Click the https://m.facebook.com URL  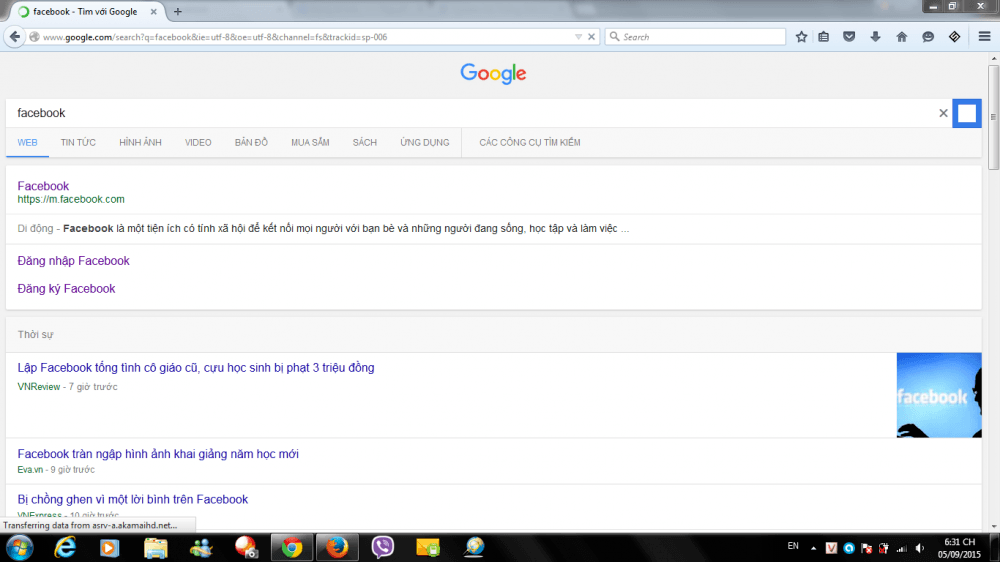pyautogui.click(x=71, y=199)
